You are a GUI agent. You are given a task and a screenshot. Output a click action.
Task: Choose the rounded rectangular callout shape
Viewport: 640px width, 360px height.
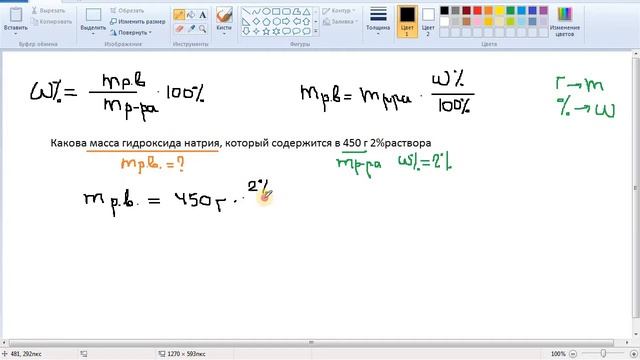[x=286, y=31]
